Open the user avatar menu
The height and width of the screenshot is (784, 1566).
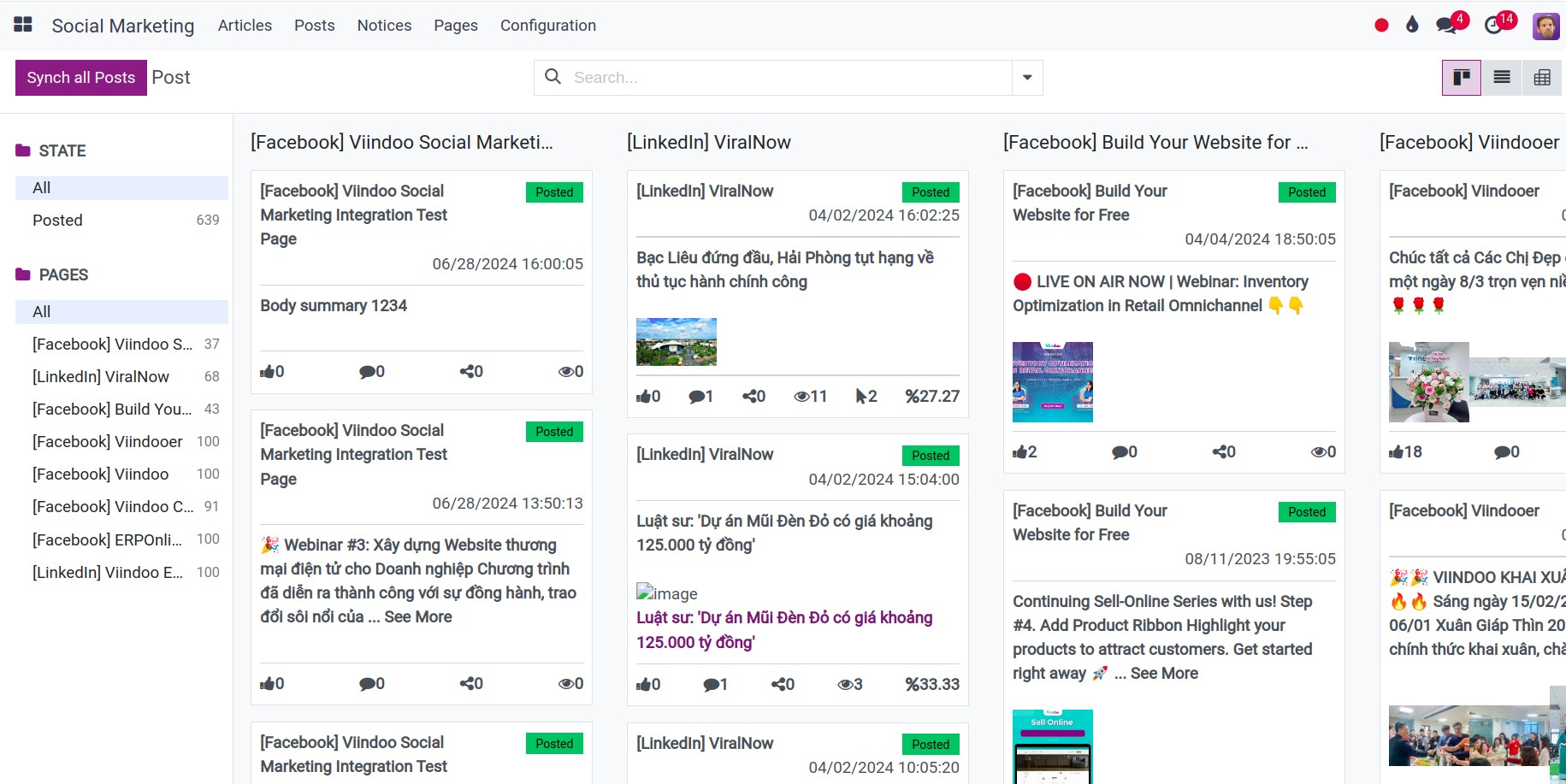tap(1545, 26)
